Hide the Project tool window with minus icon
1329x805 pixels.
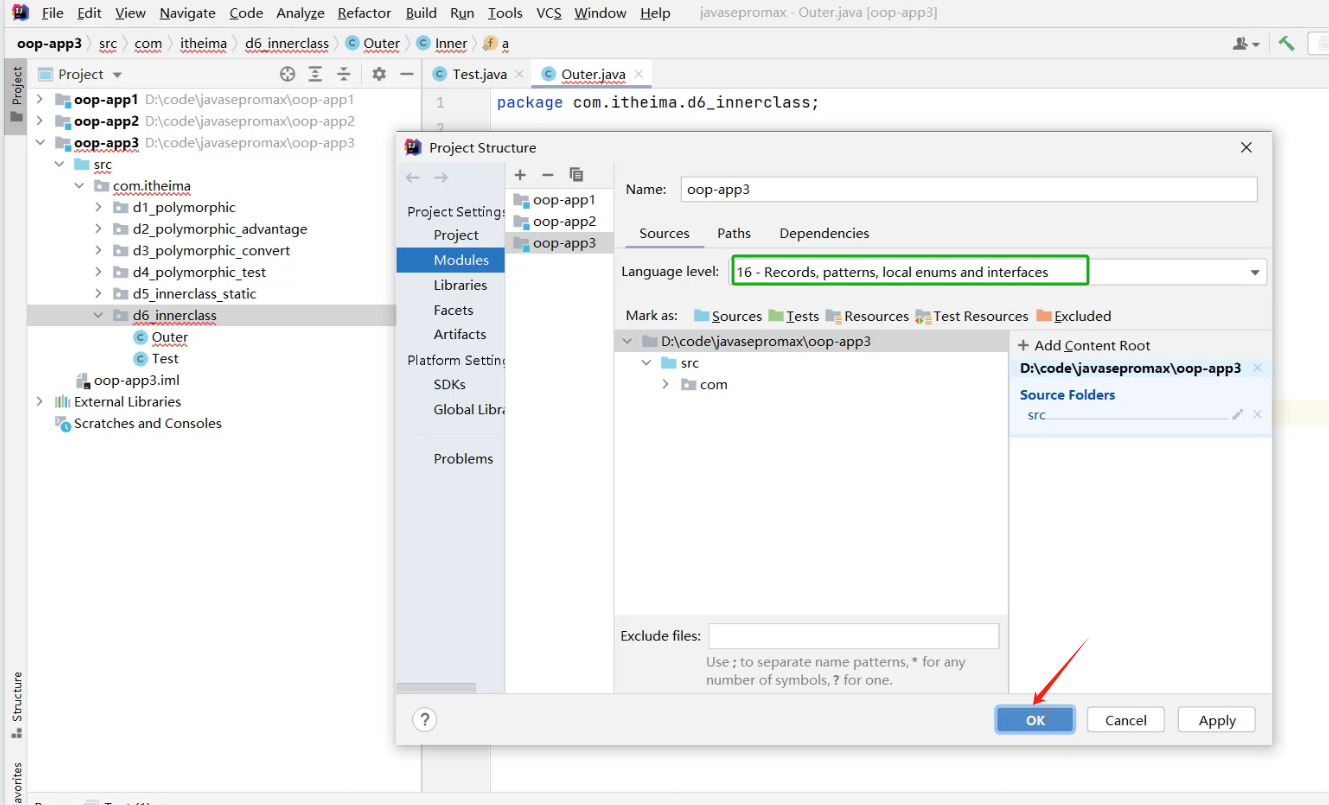(x=406, y=74)
